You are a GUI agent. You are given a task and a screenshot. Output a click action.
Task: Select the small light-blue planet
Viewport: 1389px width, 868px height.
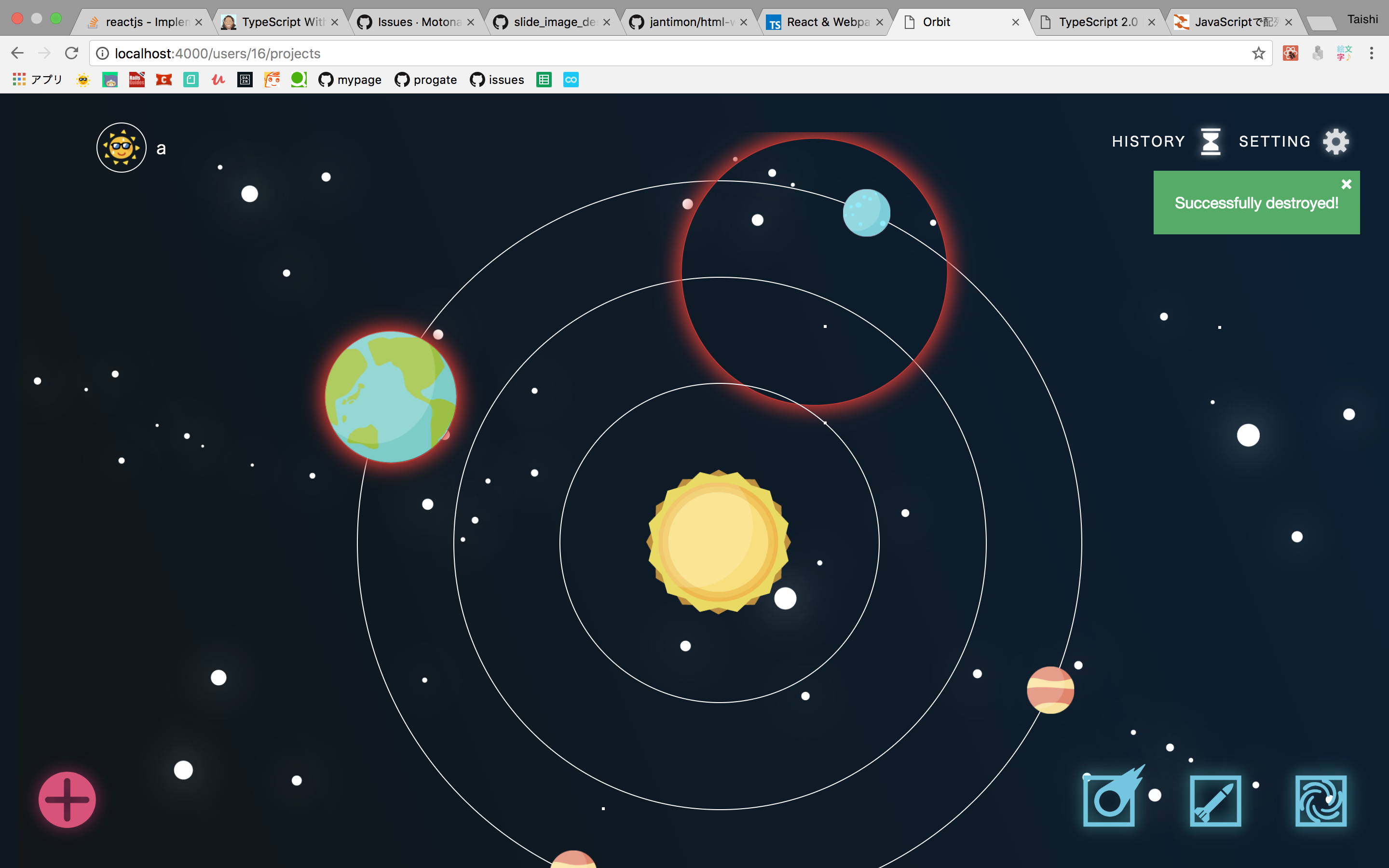tap(866, 213)
